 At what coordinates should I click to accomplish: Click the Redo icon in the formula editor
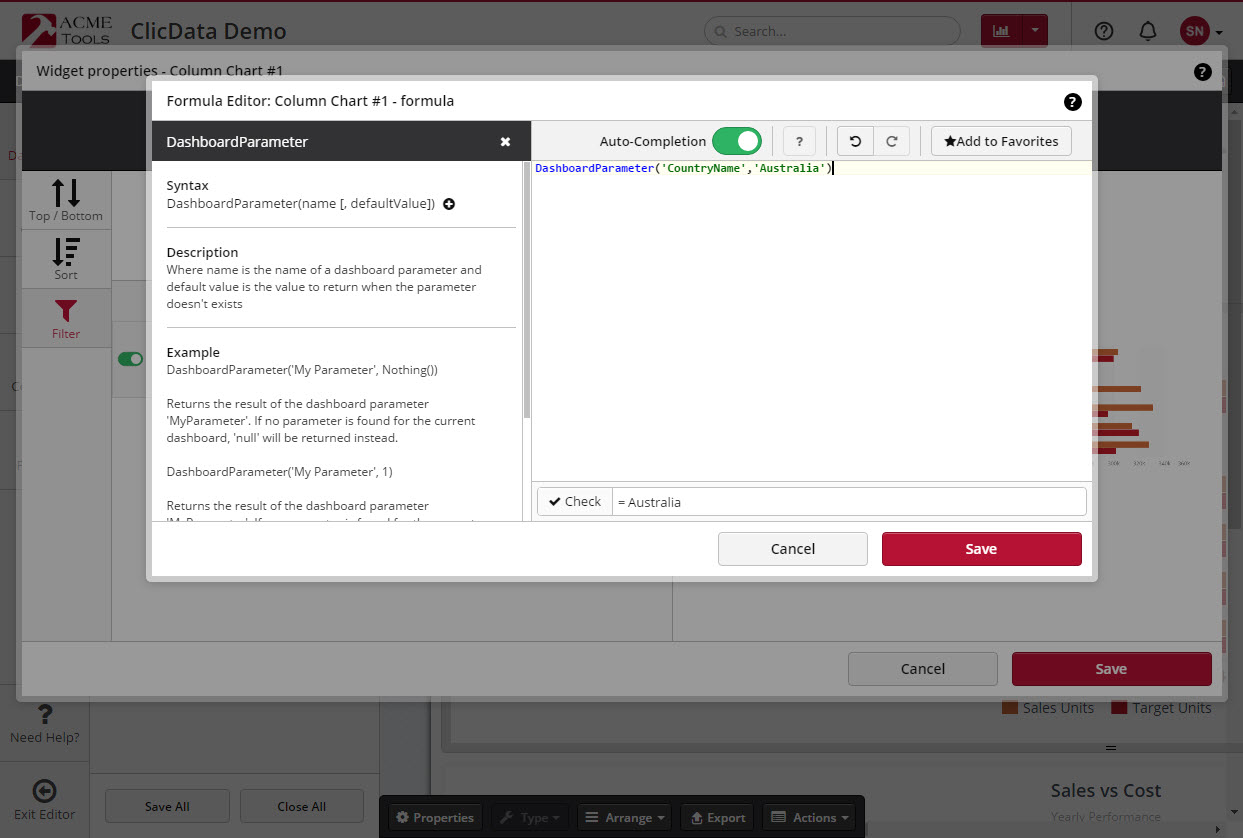(892, 141)
